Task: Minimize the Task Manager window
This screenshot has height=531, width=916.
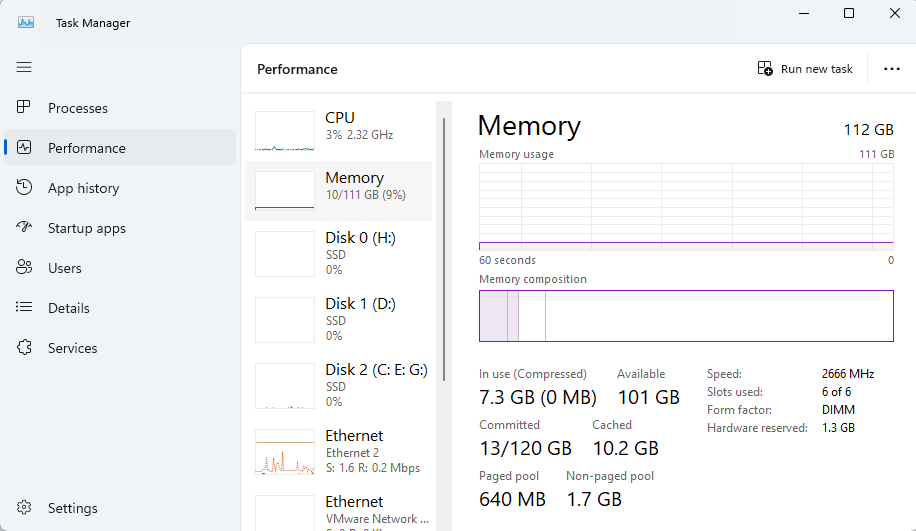Action: click(x=804, y=13)
